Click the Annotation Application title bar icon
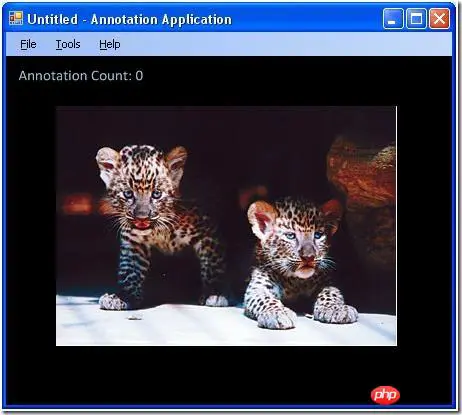462x415 pixels. point(16,18)
